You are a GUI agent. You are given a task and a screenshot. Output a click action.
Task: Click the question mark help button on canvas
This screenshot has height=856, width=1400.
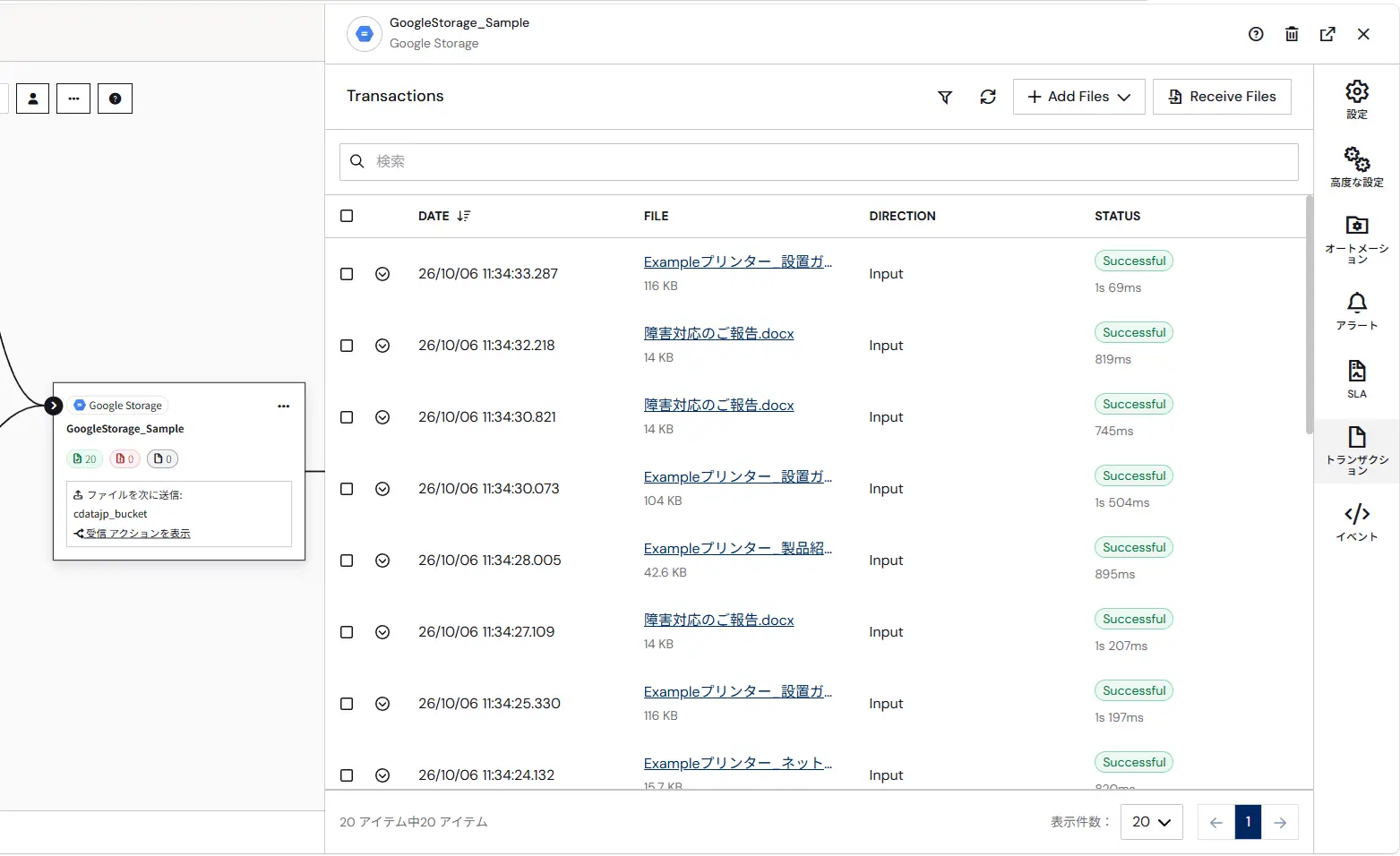point(115,98)
